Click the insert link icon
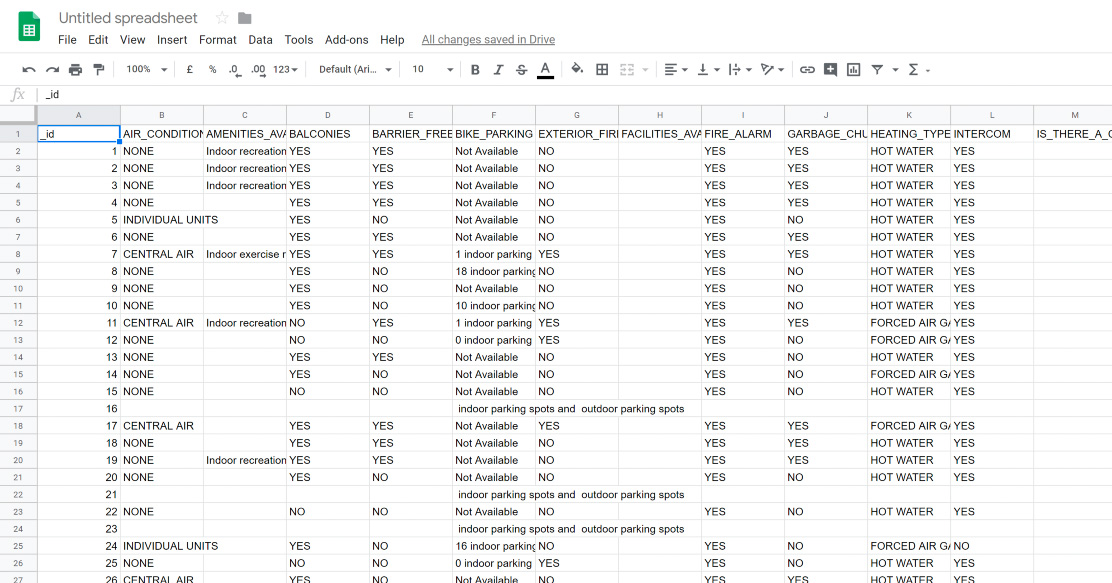Image resolution: width=1112 pixels, height=583 pixels. coord(807,70)
